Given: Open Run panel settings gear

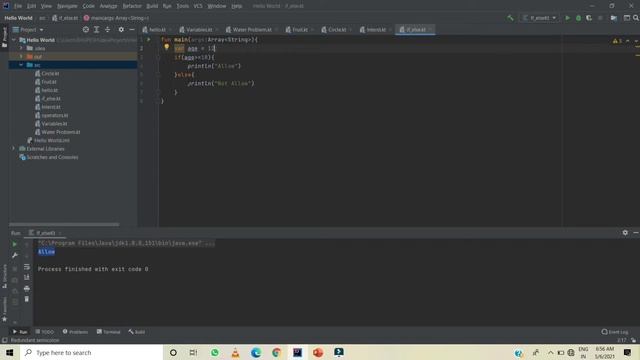Looking at the screenshot, I should pyautogui.click(x=625, y=233).
